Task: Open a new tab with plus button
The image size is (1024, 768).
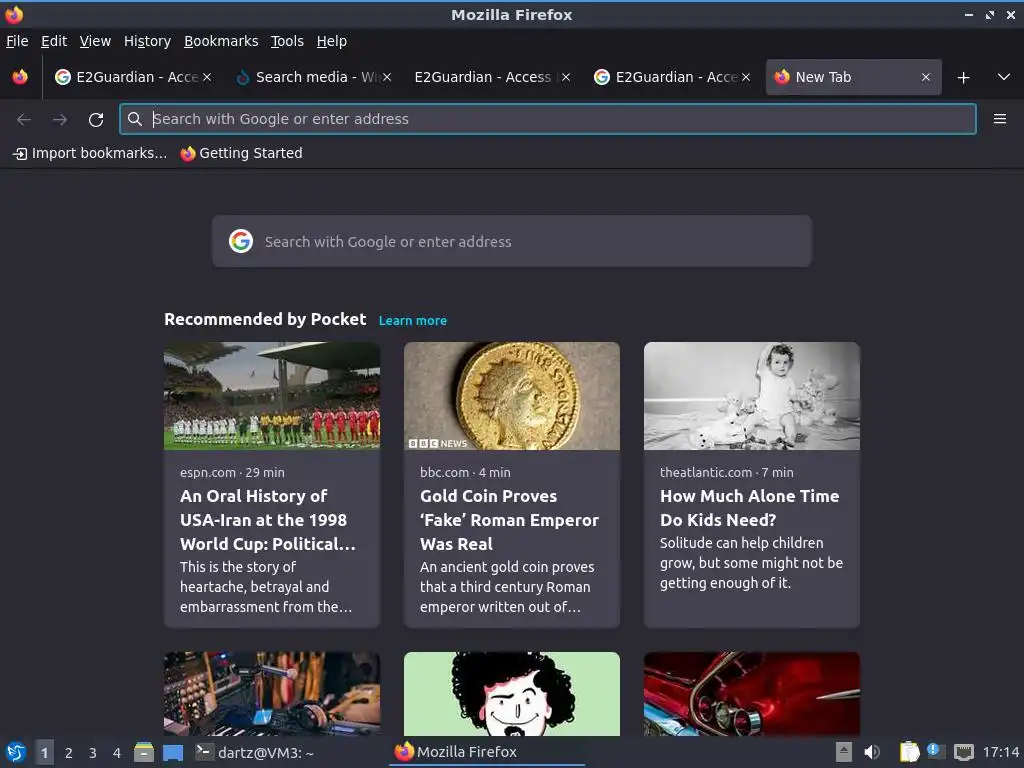Action: pyautogui.click(x=963, y=78)
